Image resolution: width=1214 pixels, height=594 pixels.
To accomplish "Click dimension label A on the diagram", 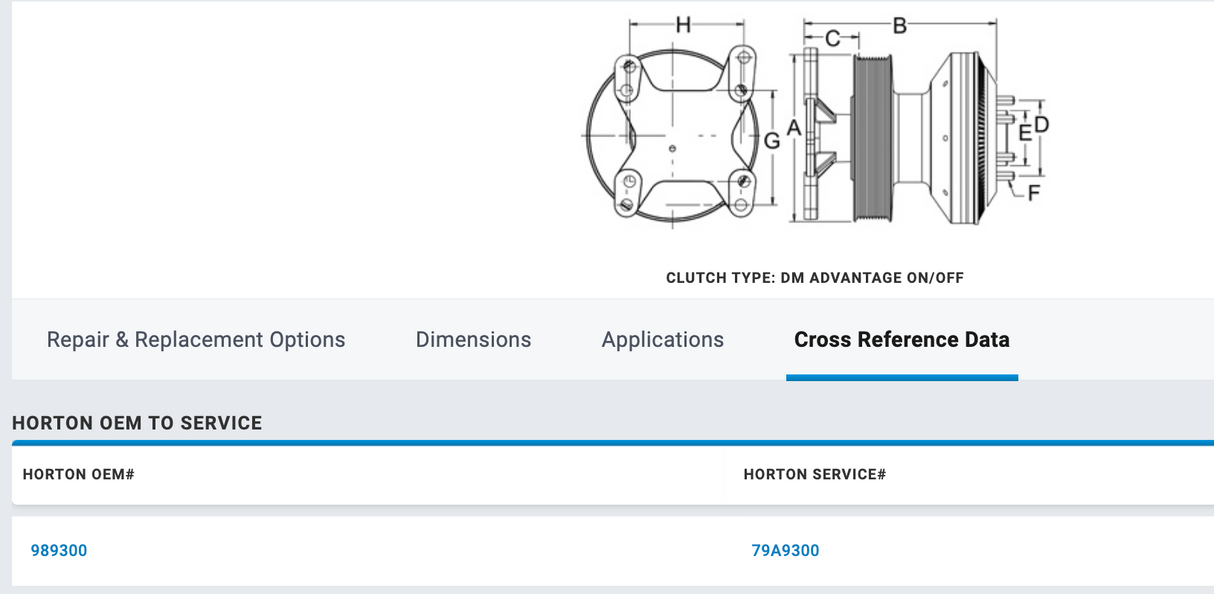I will click(793, 127).
